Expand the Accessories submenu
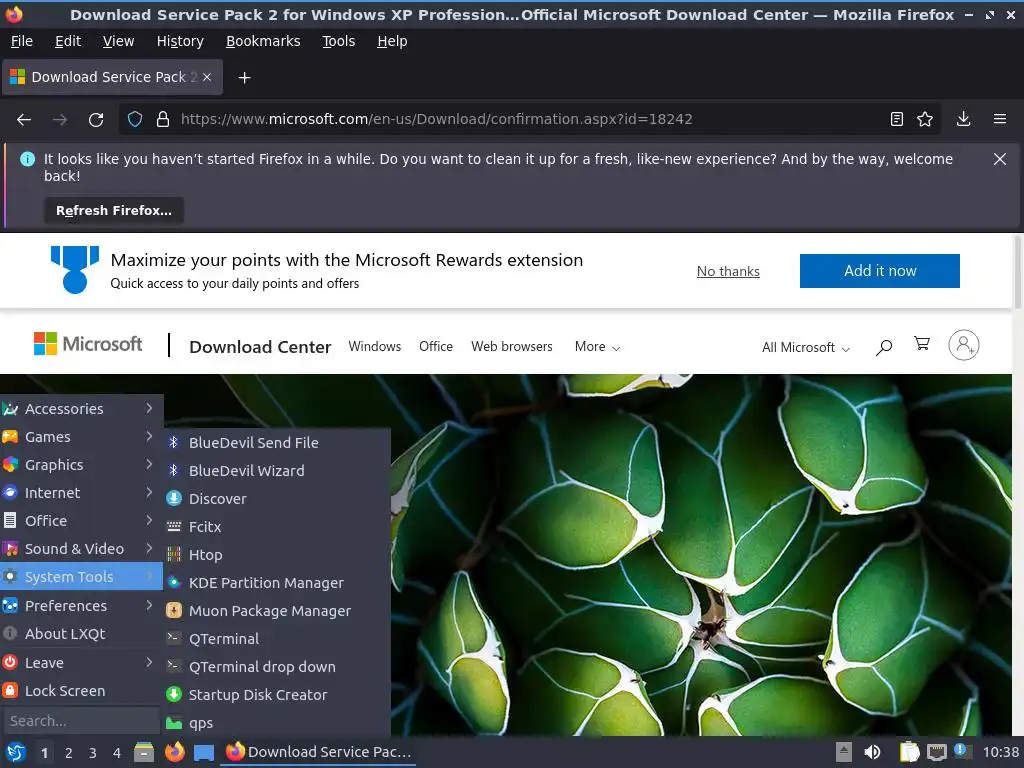 (81, 409)
